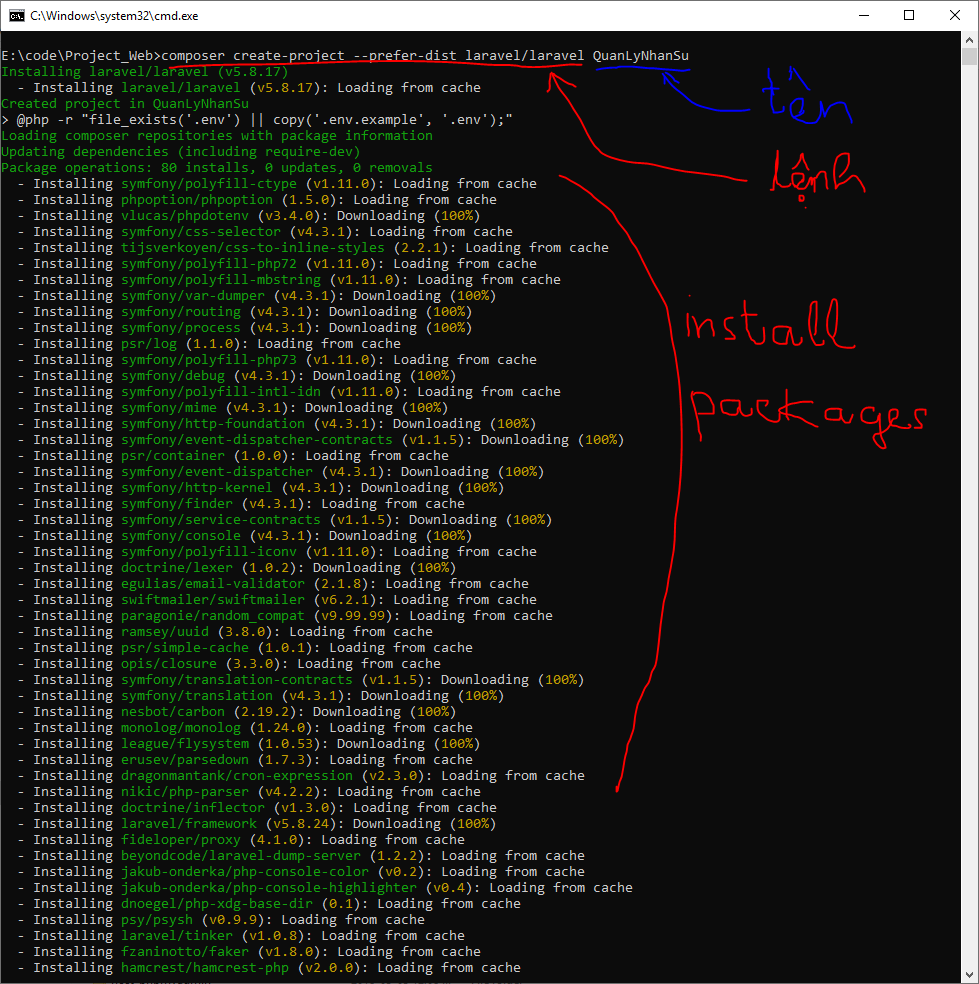Select the 'symfony/polyfill-intl-idn' package name
Screen dimensions: 979x984
[221, 392]
